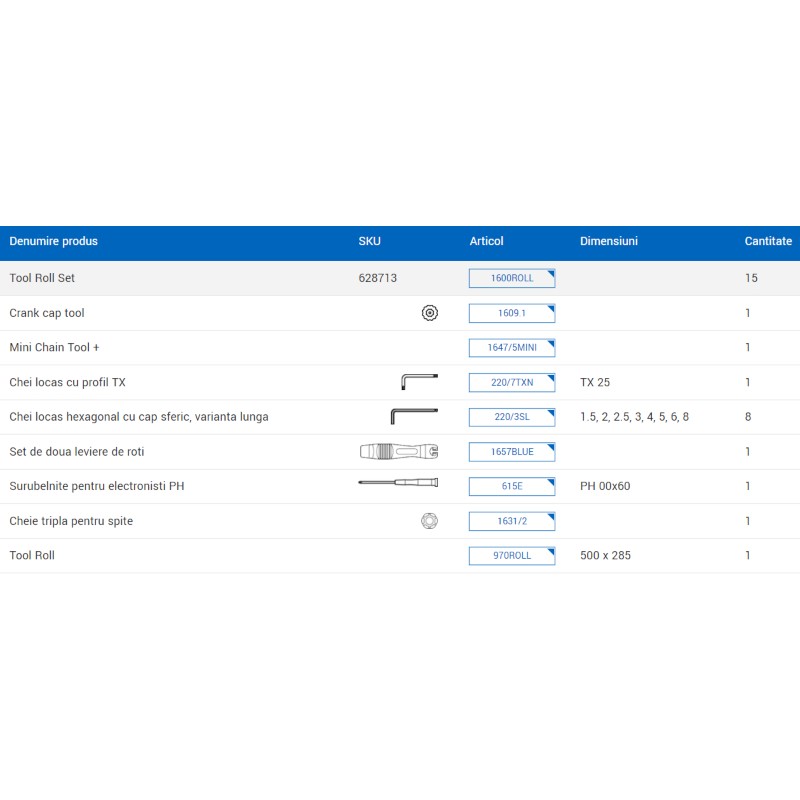The width and height of the screenshot is (800, 800).
Task: Select Set de doua leviere de roti
Action: pyautogui.click(x=77, y=452)
